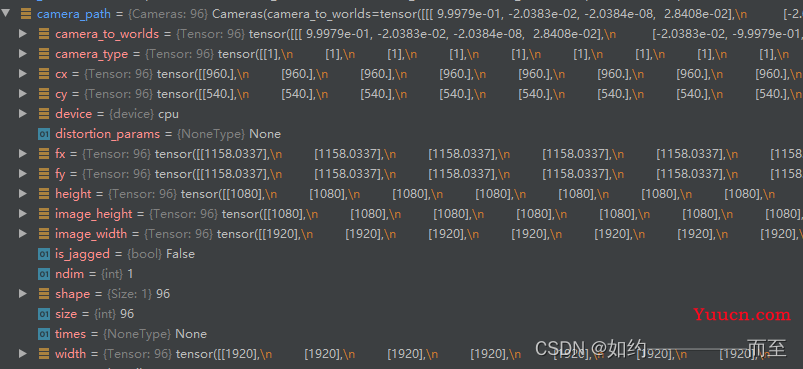The height and width of the screenshot is (369, 803).
Task: Click the primitive icon next to distortion_params
Action: (x=44, y=134)
